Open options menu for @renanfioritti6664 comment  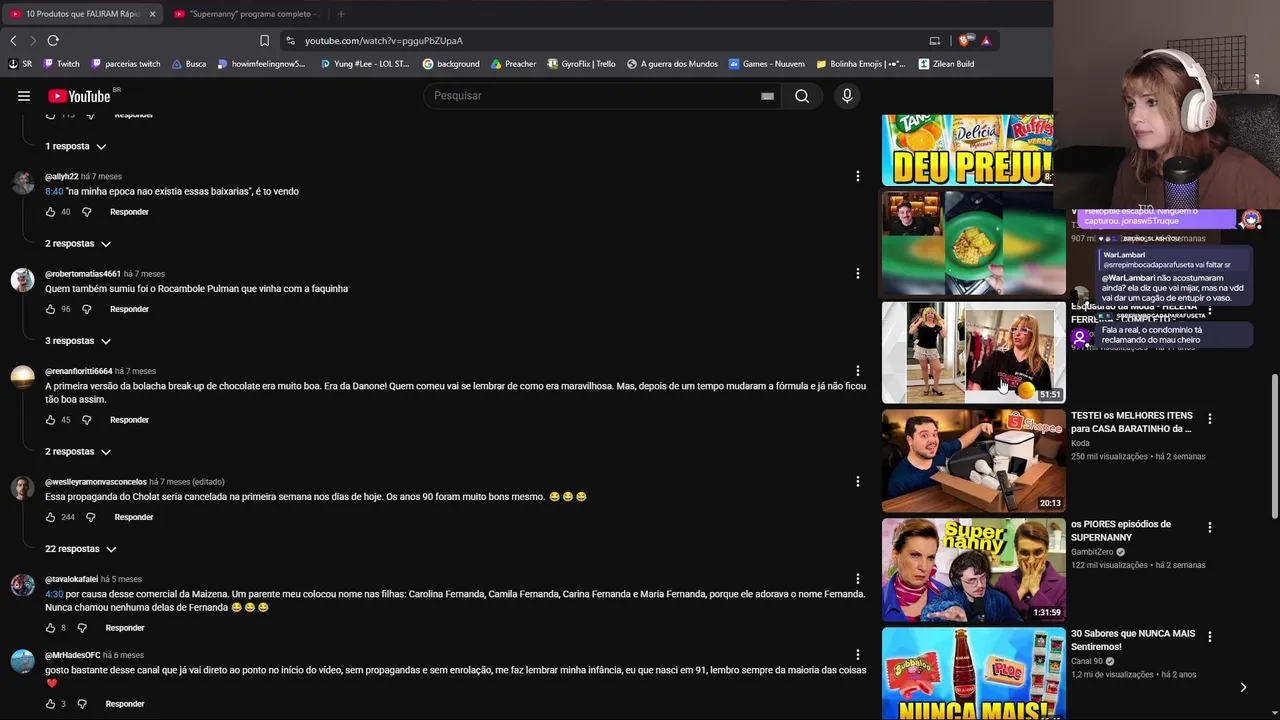pyautogui.click(x=857, y=371)
